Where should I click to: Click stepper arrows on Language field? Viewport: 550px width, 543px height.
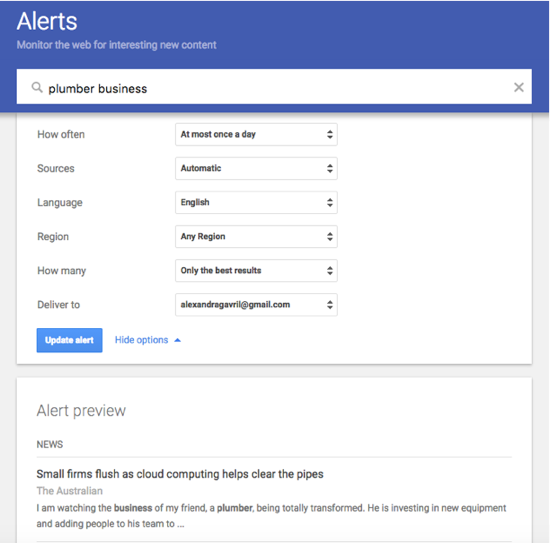click(330, 202)
